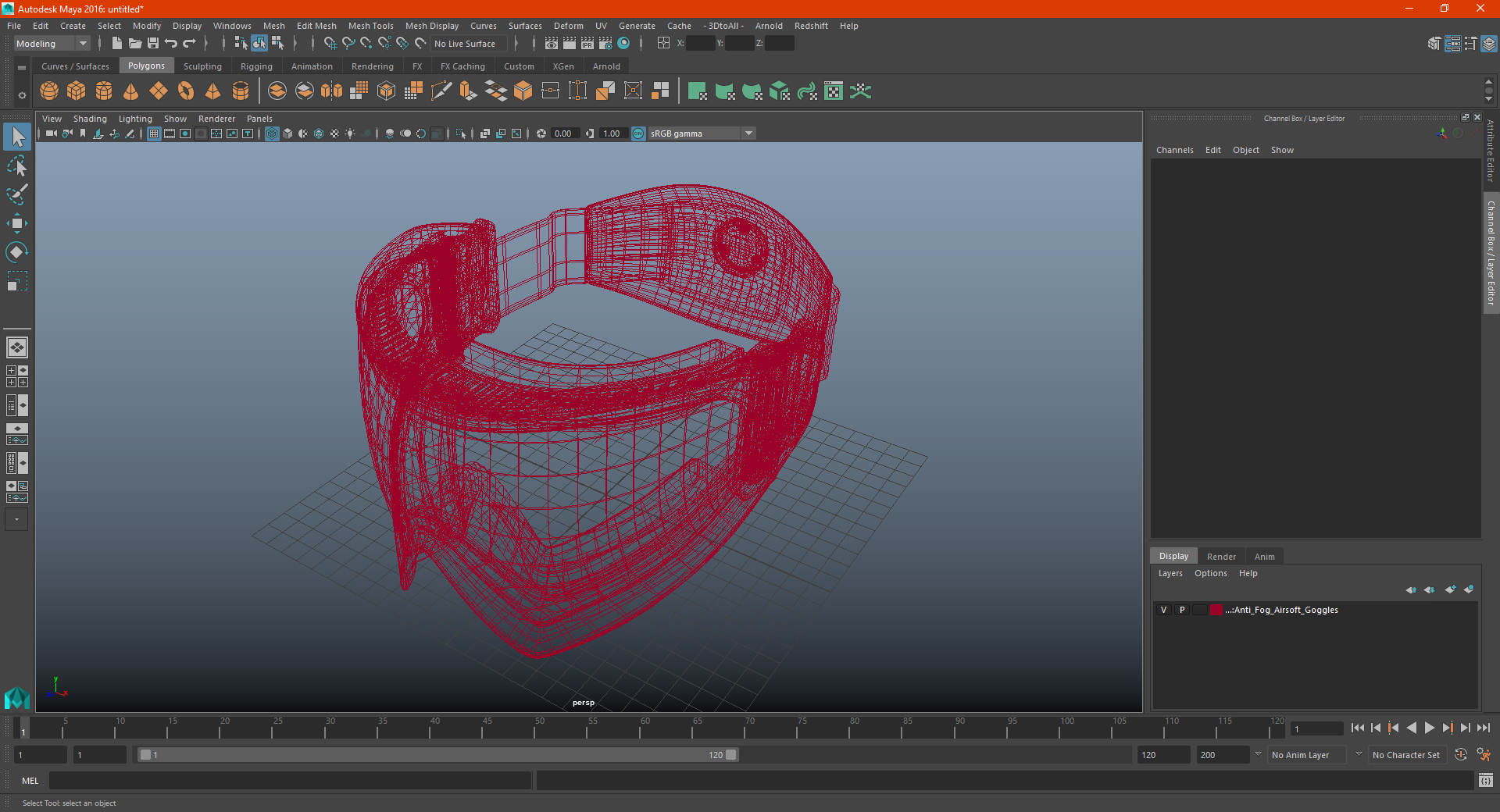Click the Extrude shelf icon
The width and height of the screenshot is (1500, 812).
click(x=469, y=91)
